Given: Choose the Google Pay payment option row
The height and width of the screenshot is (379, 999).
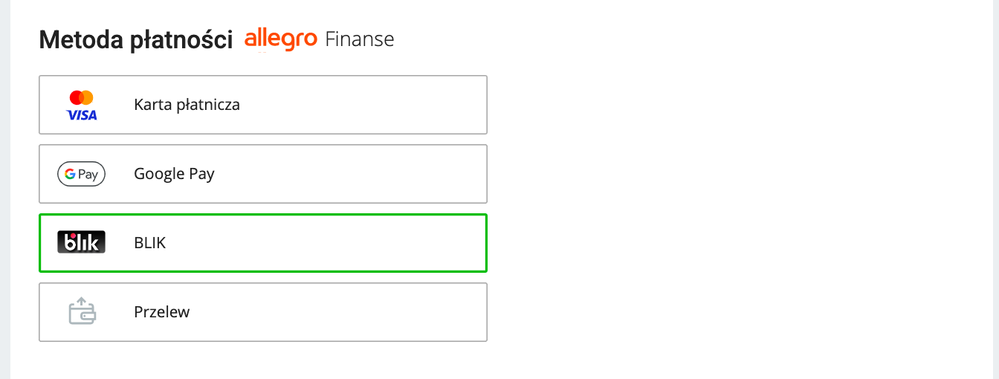Looking at the screenshot, I should click(263, 174).
